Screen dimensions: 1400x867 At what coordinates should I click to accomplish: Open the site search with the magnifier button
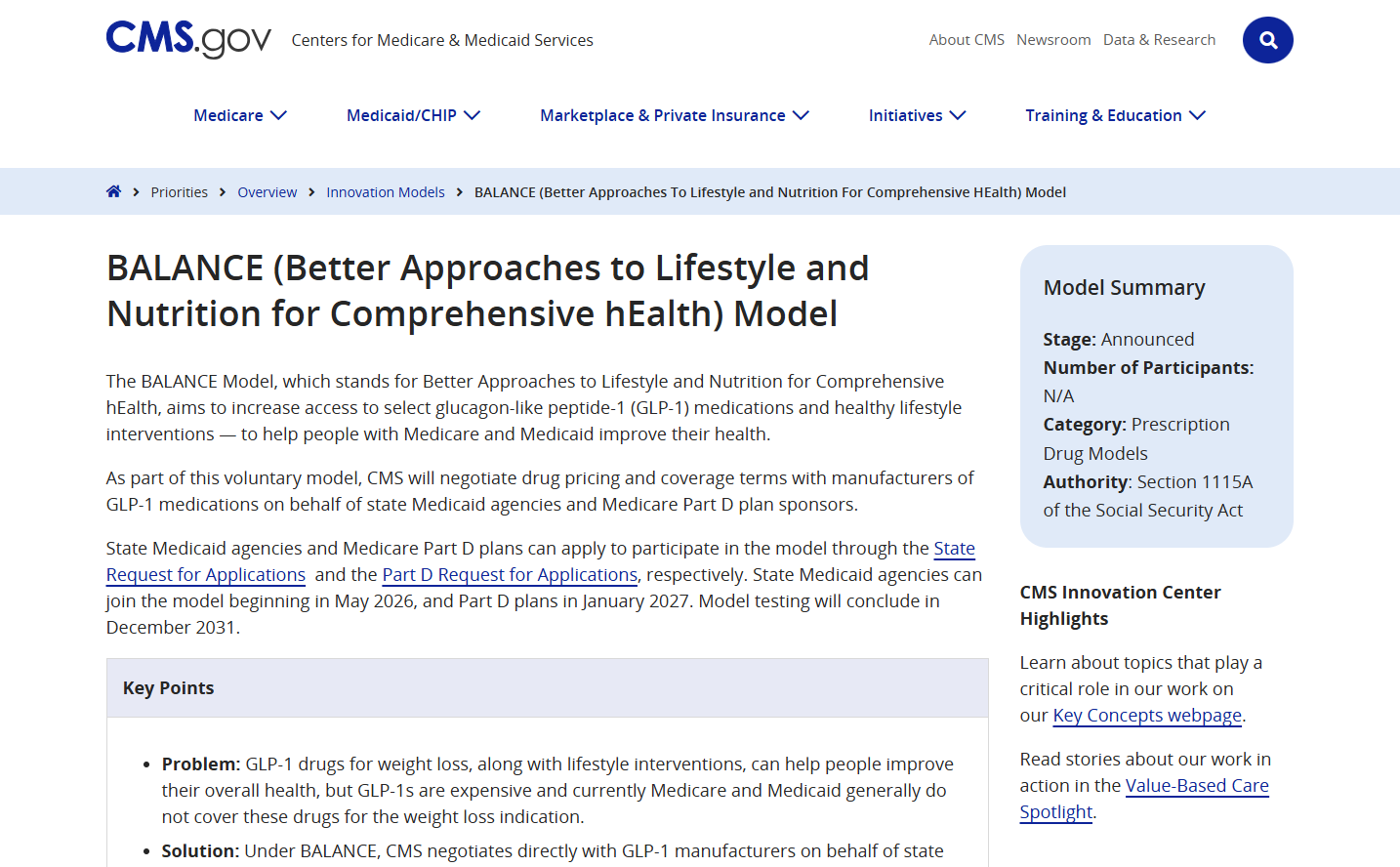click(1267, 40)
